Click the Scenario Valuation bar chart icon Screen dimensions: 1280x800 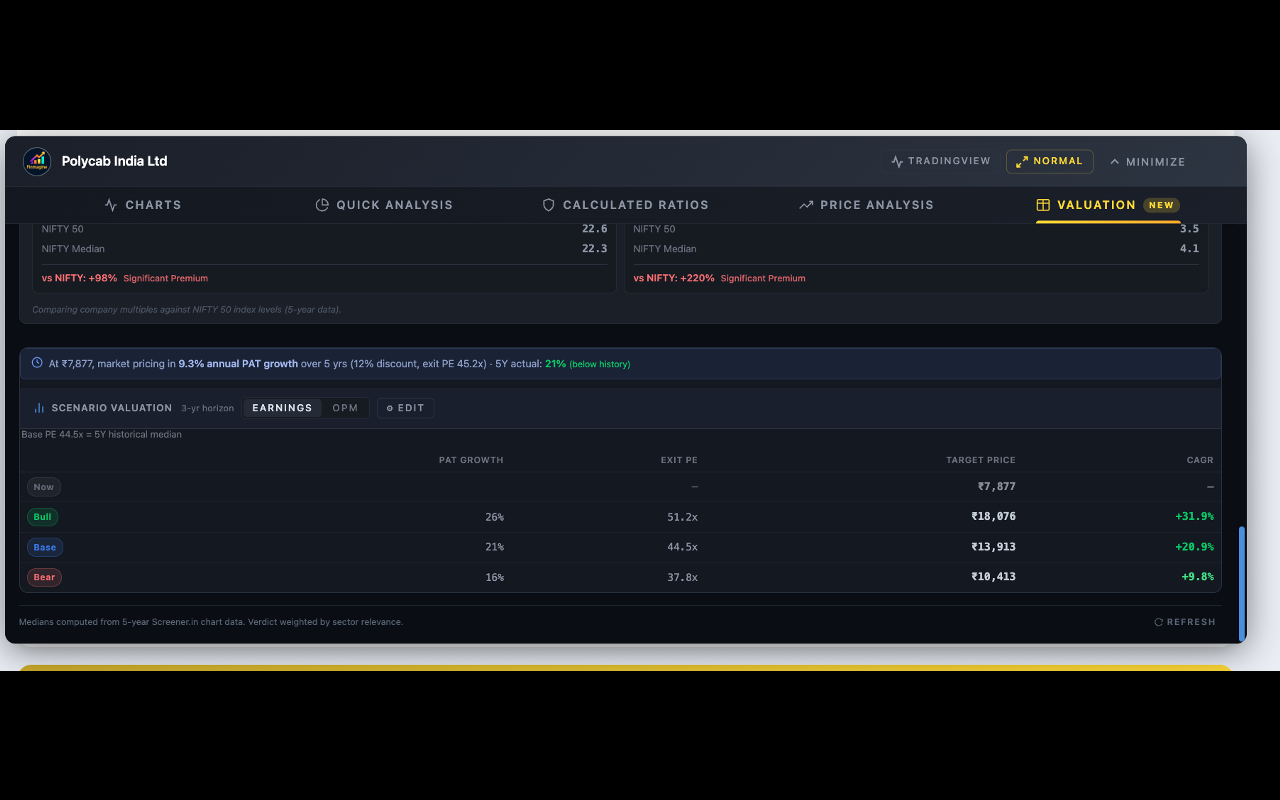(39, 408)
